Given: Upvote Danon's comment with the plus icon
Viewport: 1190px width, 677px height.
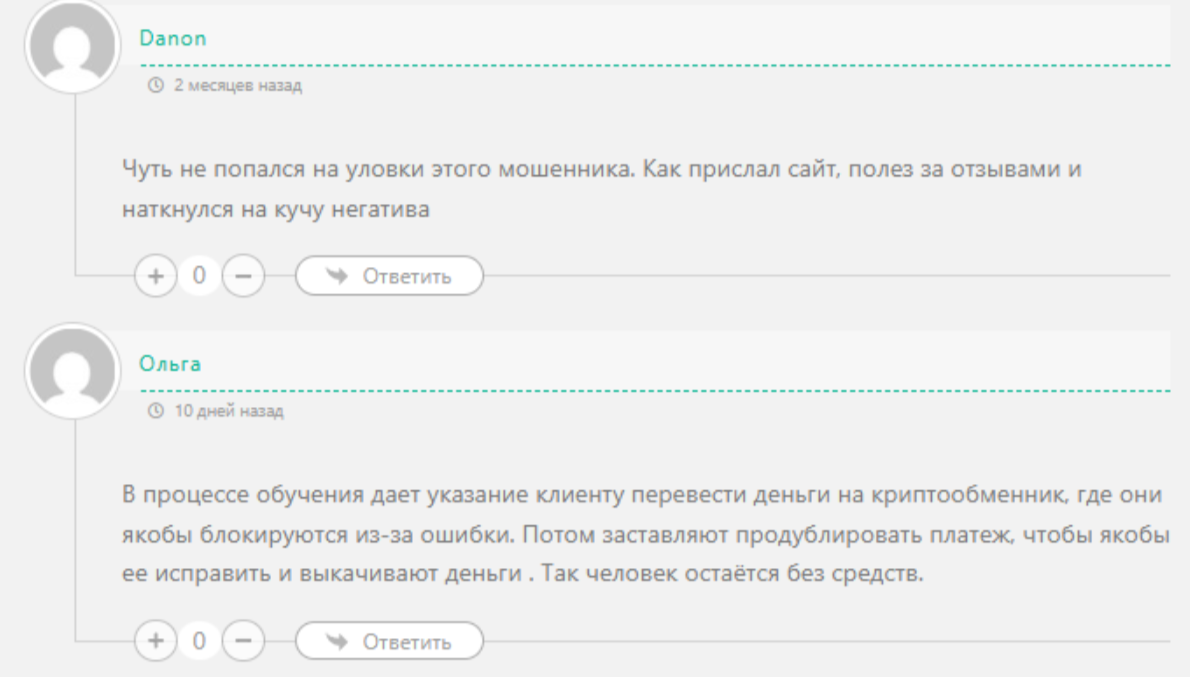Looking at the screenshot, I should tap(156, 276).
